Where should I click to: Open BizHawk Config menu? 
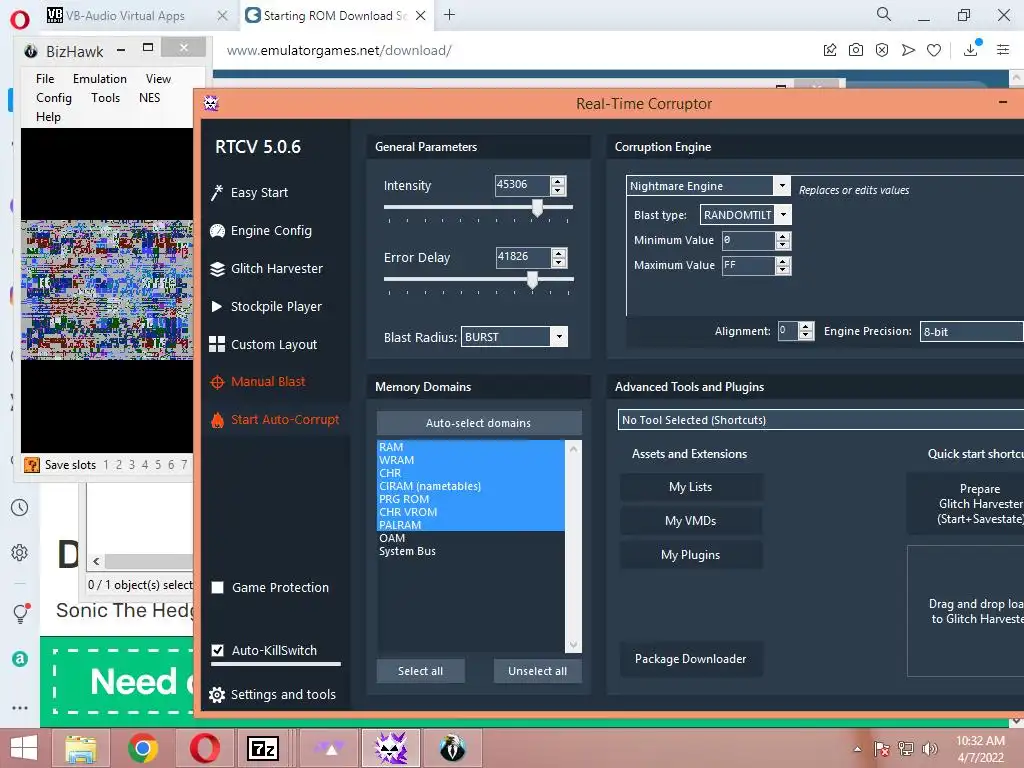click(54, 98)
